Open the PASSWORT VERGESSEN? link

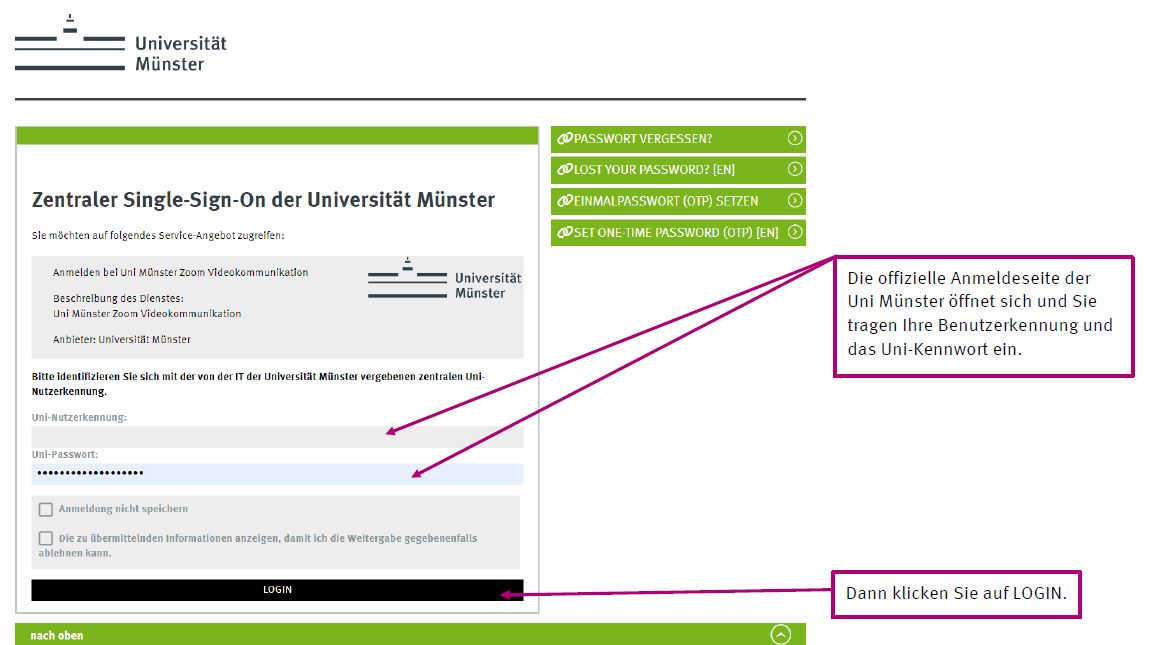[x=643, y=139]
